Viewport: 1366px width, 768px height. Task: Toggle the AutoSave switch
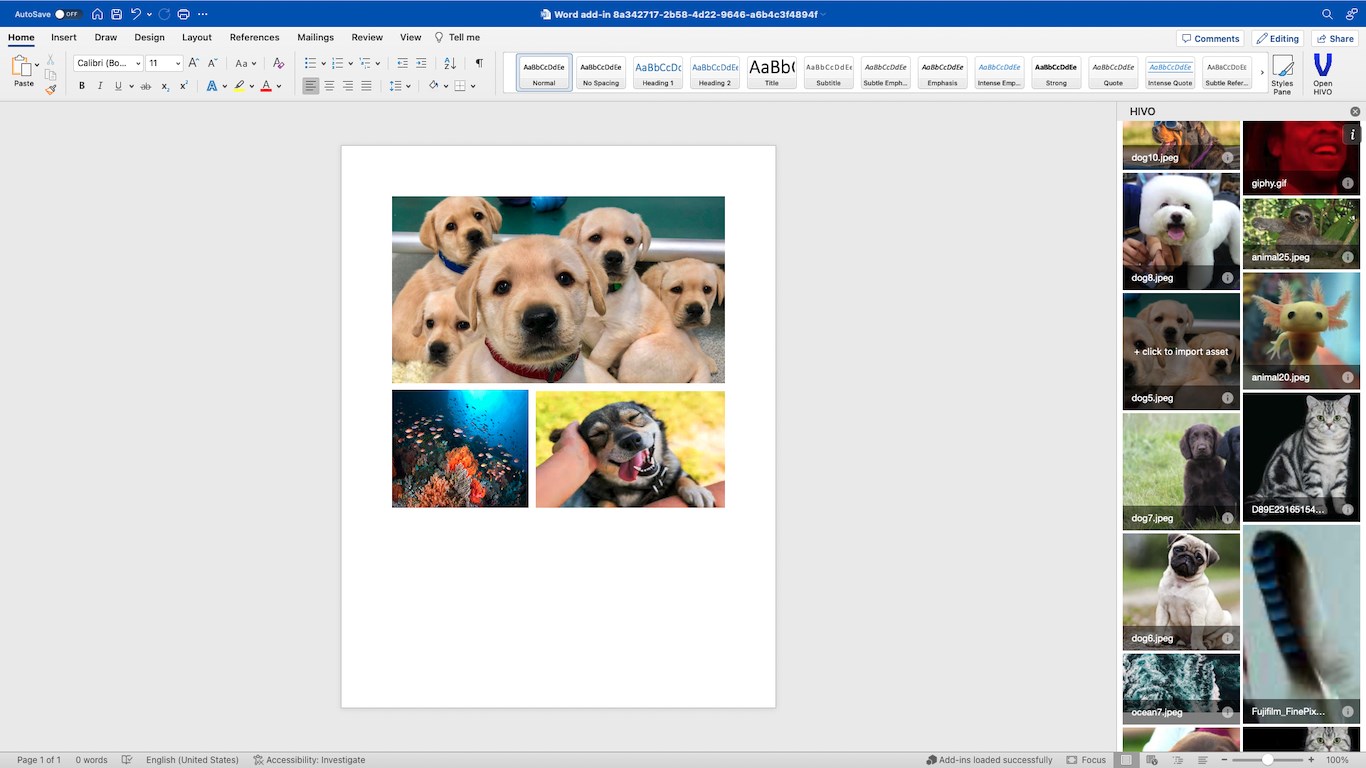(x=67, y=14)
